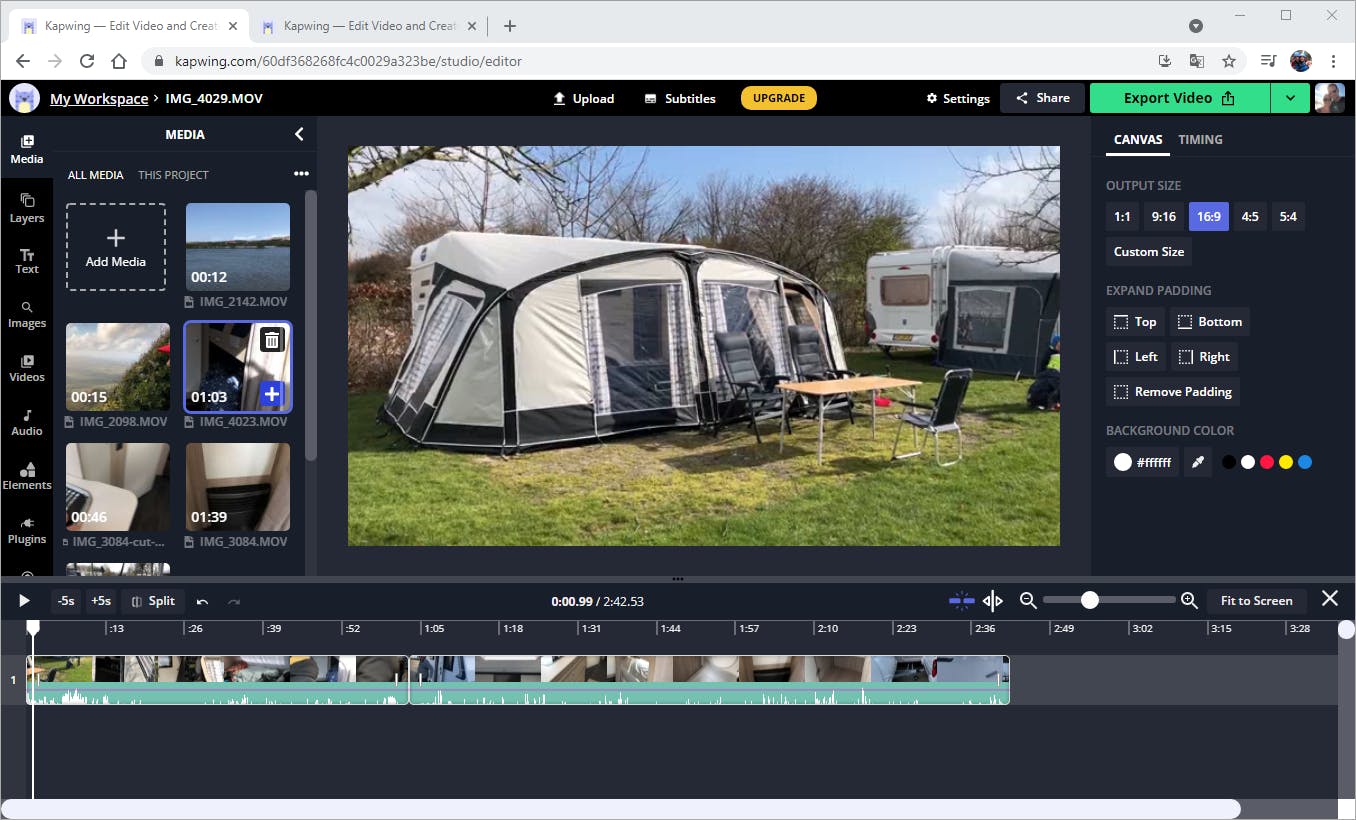Show the All Media tab
The width and height of the screenshot is (1356, 820).
point(96,175)
